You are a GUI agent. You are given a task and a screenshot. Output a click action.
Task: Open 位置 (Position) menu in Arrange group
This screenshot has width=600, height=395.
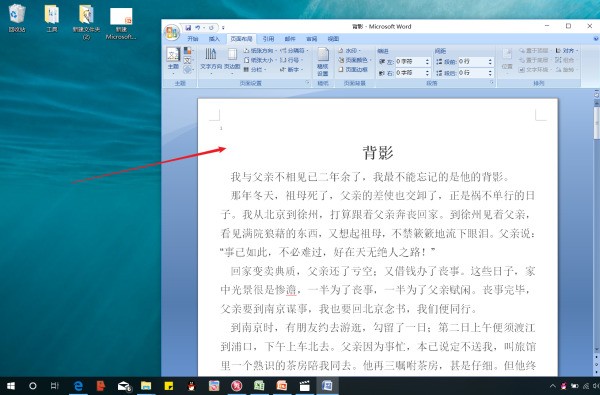(x=507, y=61)
